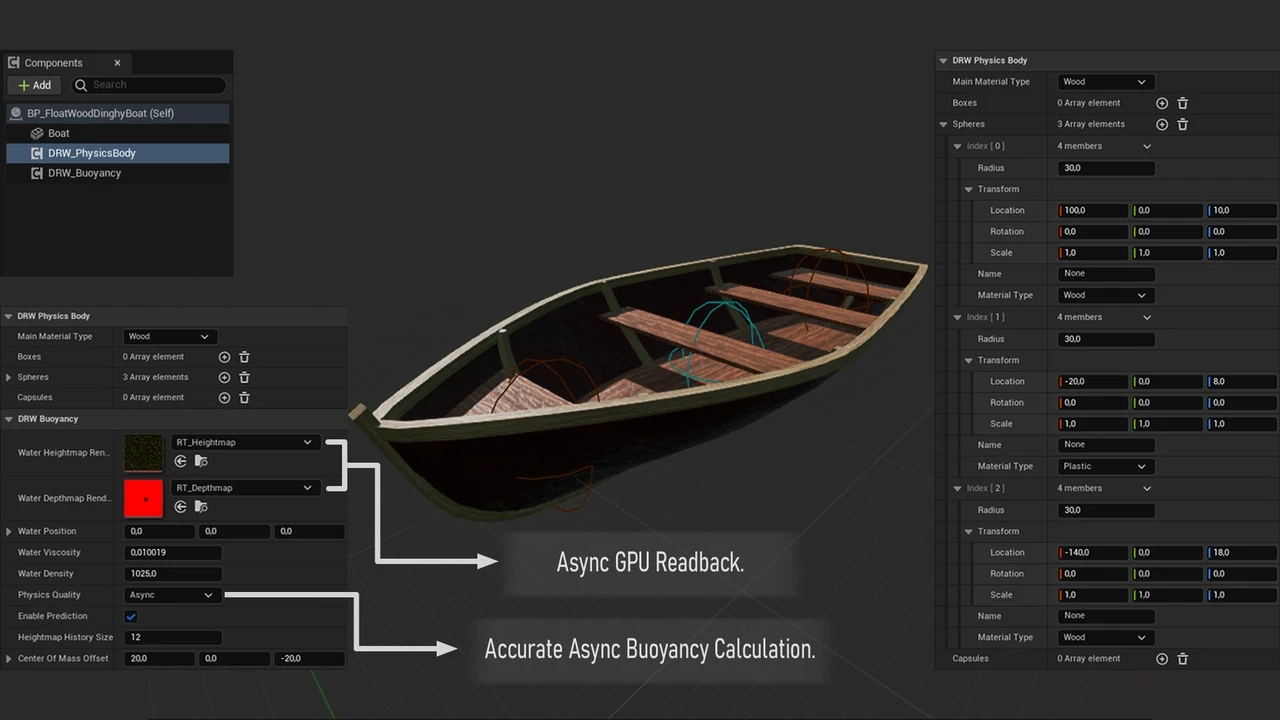Click browse-to-asset icon under RT_Heightmap
1280x720 pixels.
tap(201, 461)
